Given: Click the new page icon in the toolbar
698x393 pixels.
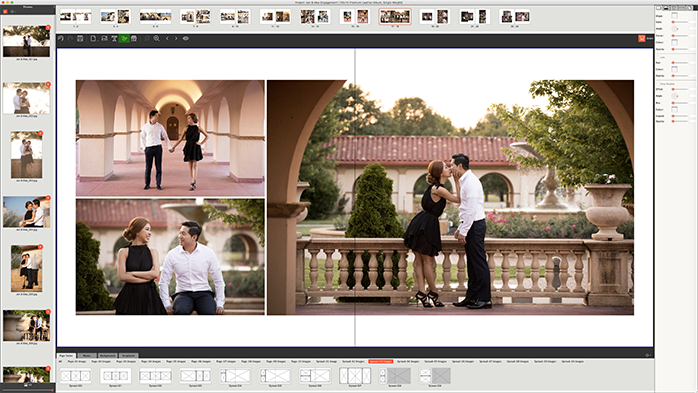Looking at the screenshot, I should (93, 39).
